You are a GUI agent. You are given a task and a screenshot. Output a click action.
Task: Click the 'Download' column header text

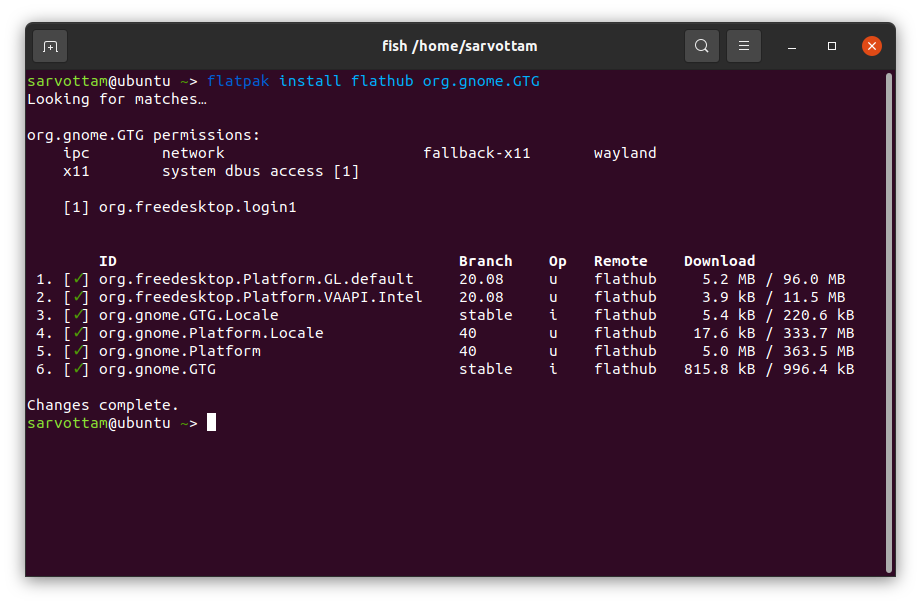[719, 261]
